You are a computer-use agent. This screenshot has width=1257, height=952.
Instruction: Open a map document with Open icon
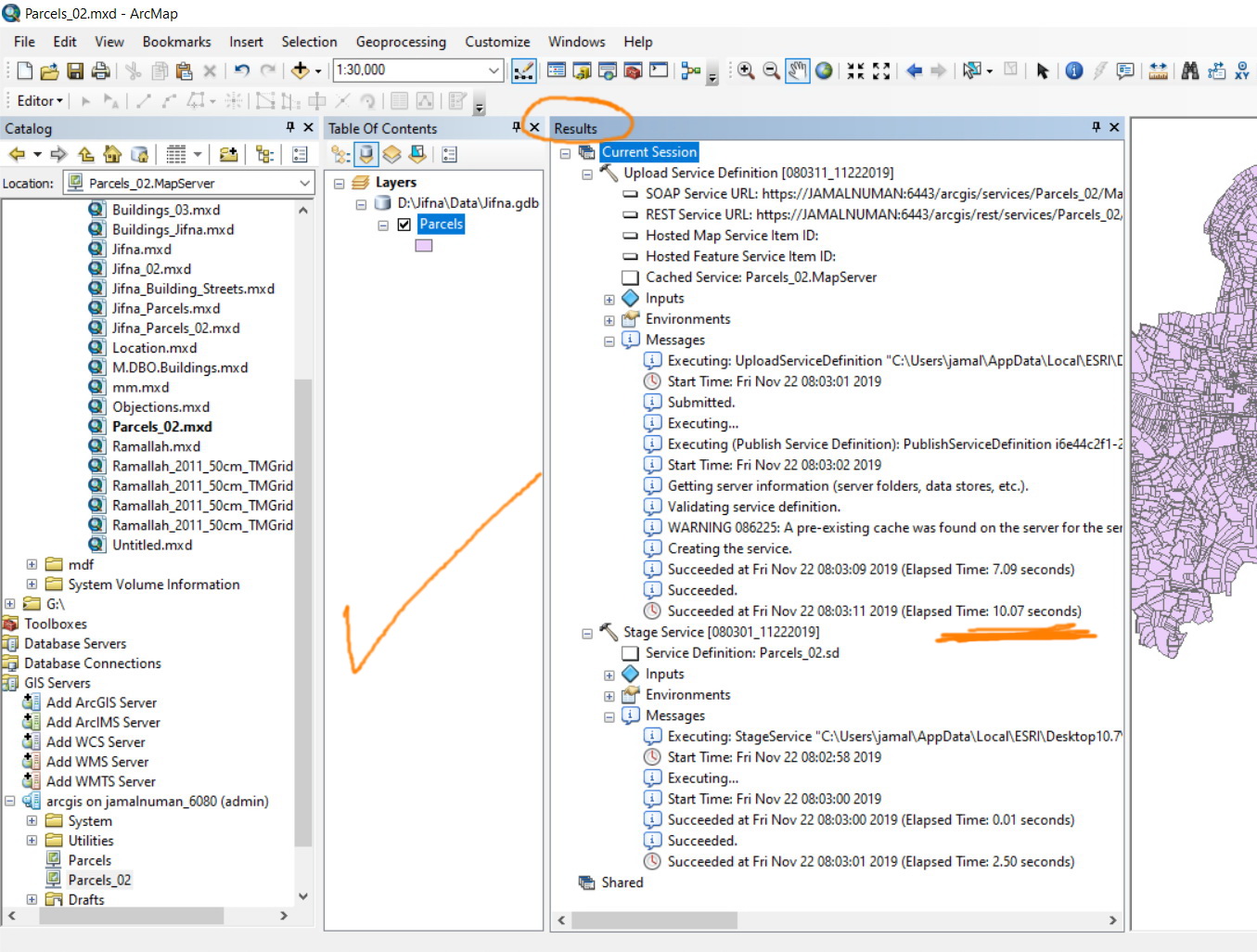50,71
